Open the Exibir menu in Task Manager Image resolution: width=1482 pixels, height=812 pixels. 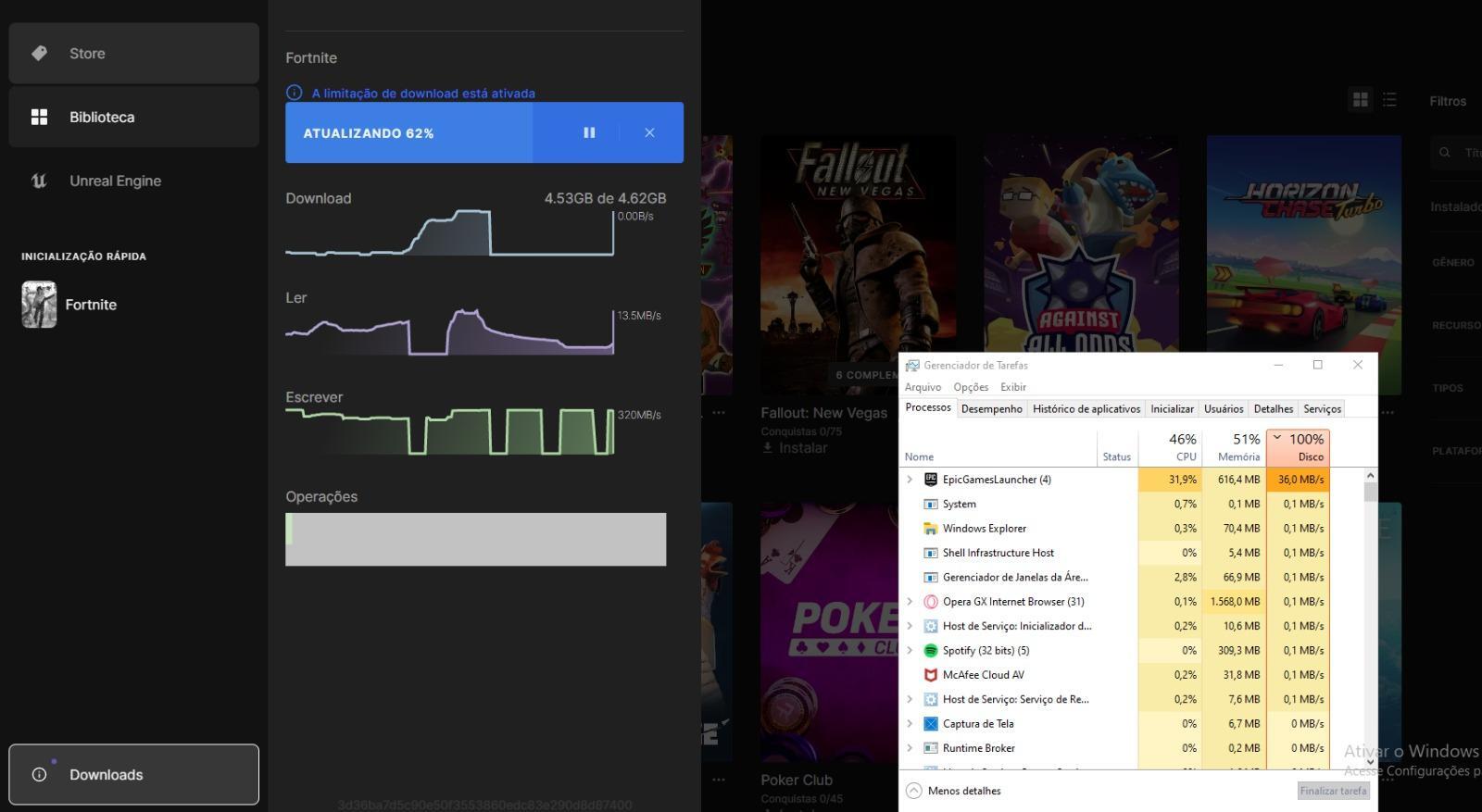coord(1012,387)
